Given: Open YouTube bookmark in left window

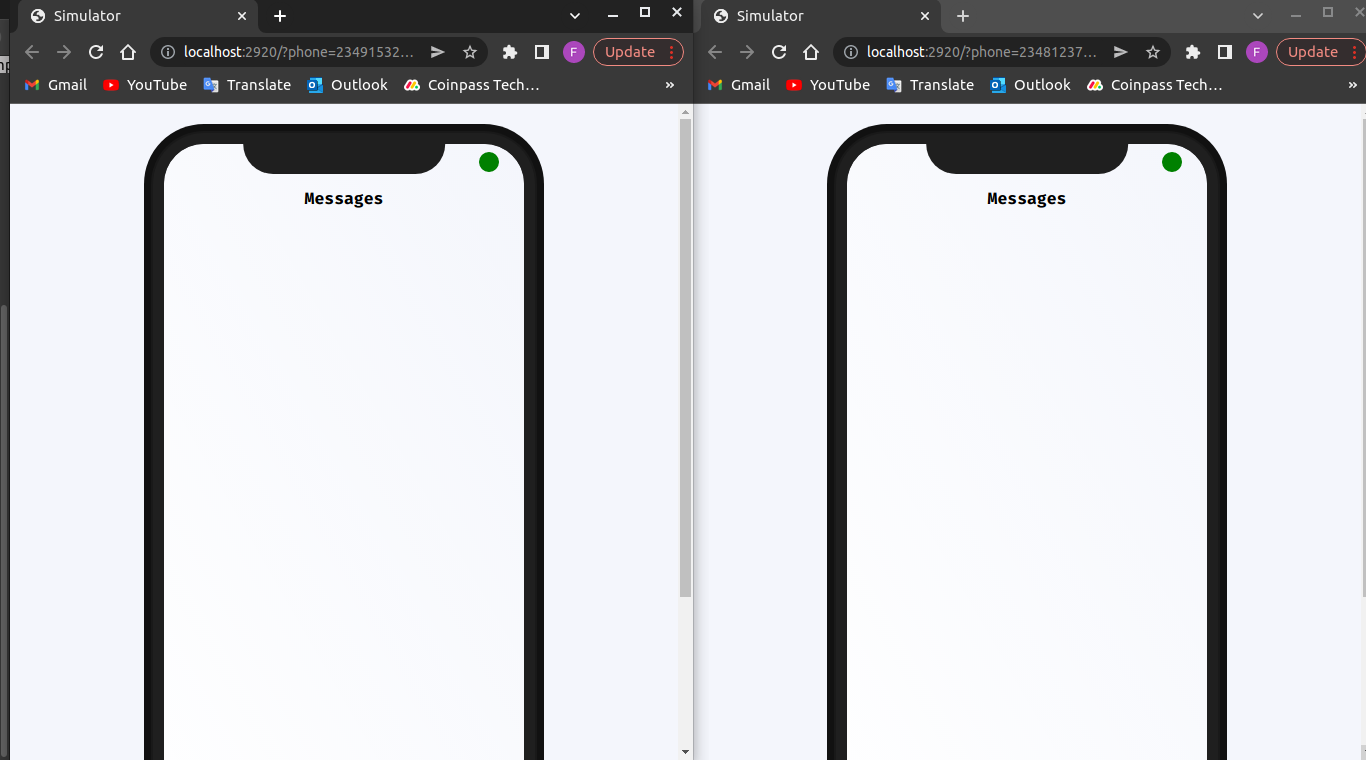Looking at the screenshot, I should 145,85.
